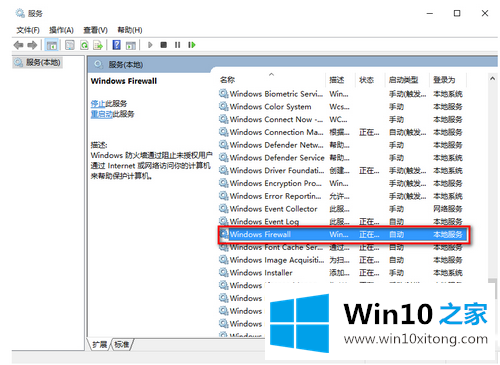Click the Restart Service green icon
The width and height of the screenshot is (500, 365).
point(192,45)
